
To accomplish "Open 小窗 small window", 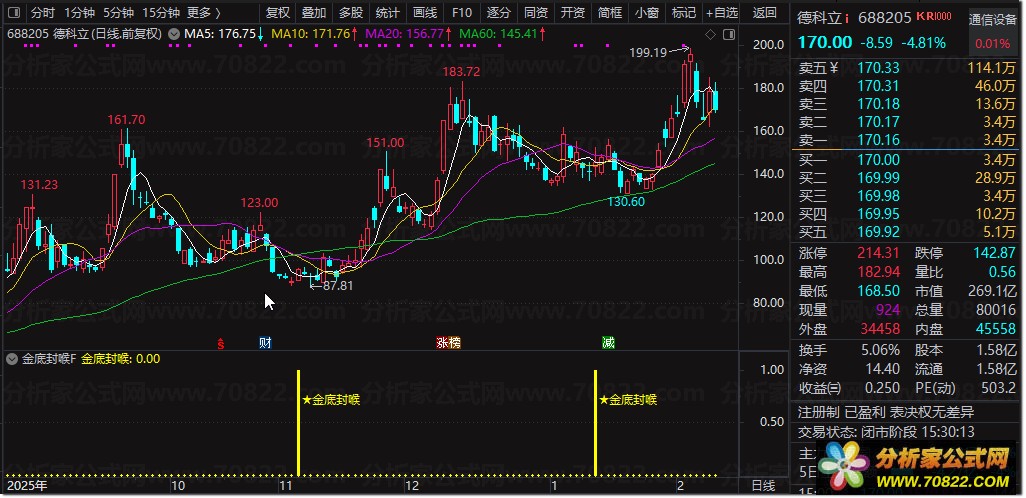I will tap(647, 12).
